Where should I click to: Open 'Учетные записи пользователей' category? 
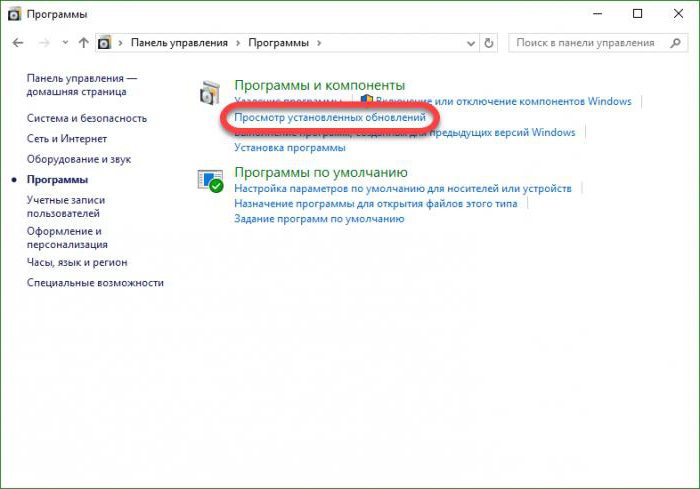pos(66,207)
